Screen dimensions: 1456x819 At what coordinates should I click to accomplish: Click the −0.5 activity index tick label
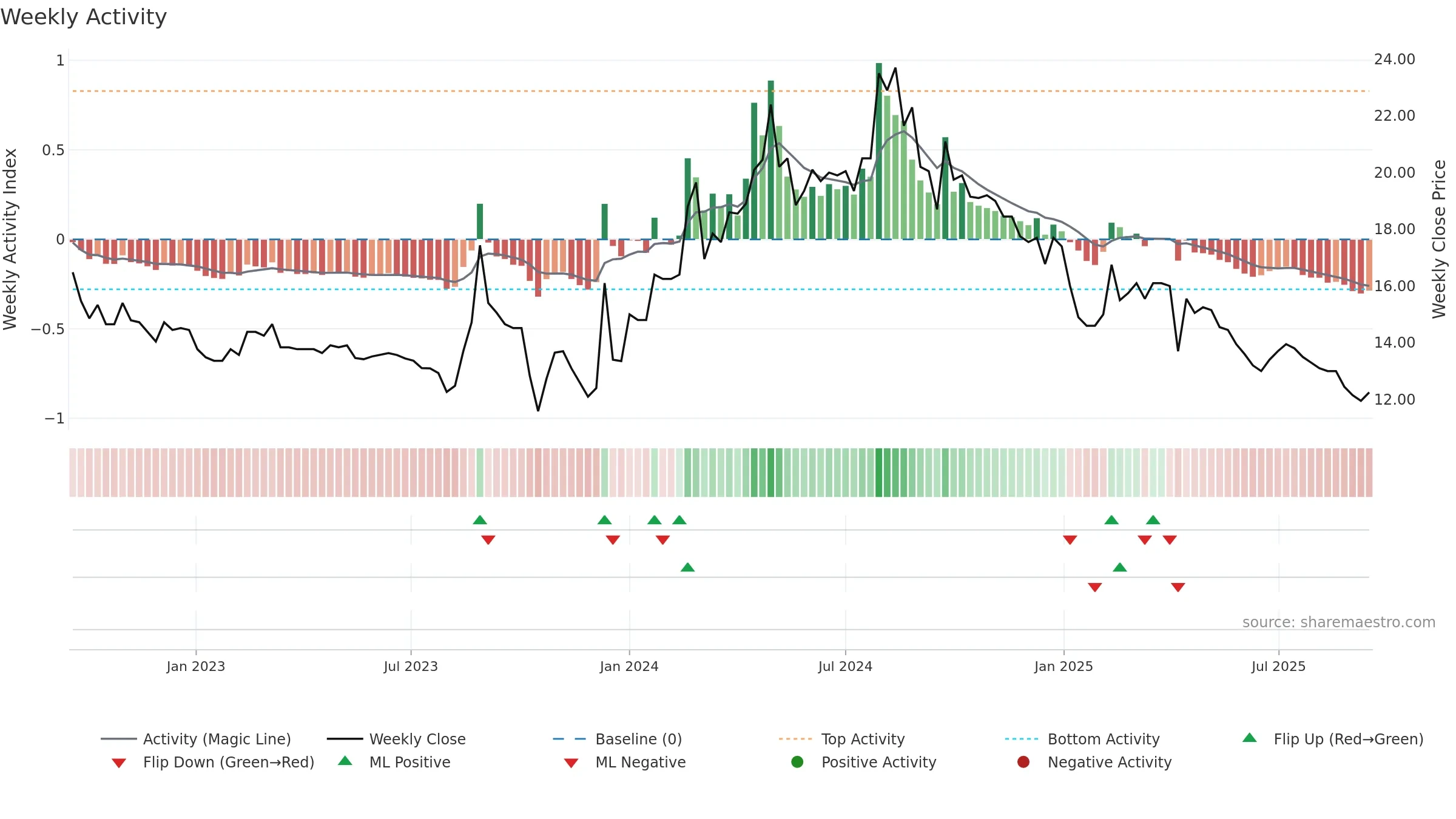coord(47,329)
